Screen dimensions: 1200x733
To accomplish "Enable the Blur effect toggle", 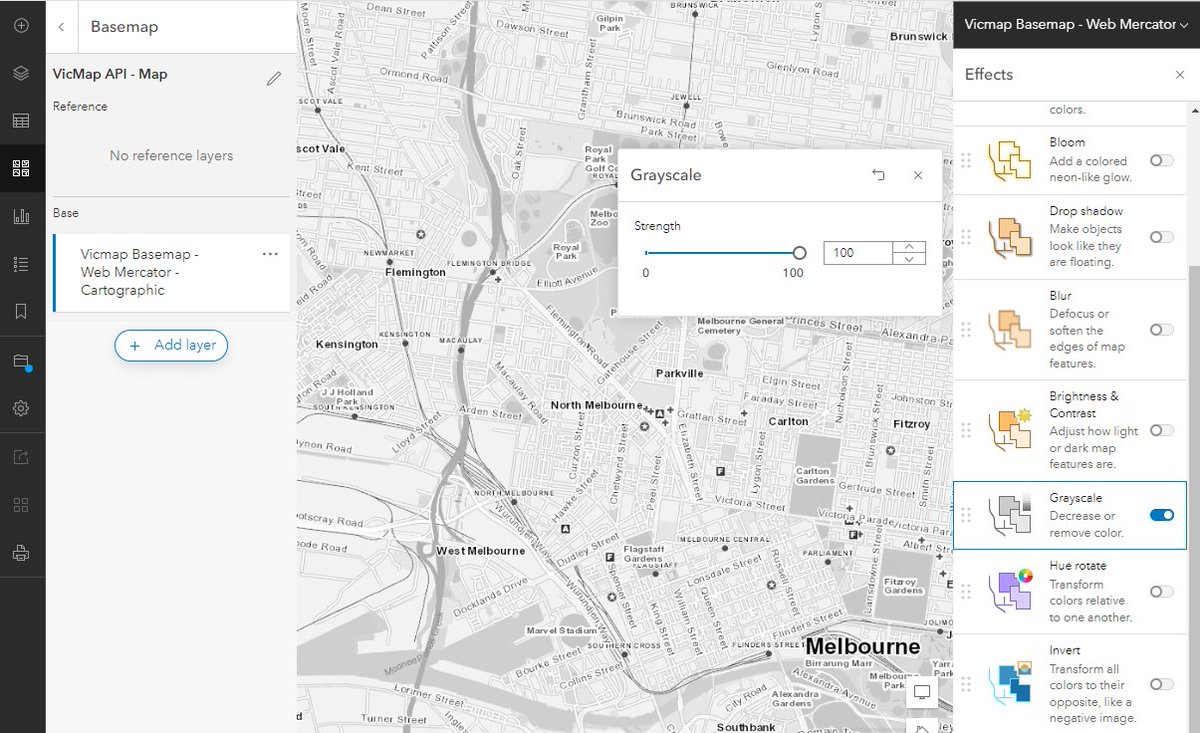I will pyautogui.click(x=1161, y=330).
